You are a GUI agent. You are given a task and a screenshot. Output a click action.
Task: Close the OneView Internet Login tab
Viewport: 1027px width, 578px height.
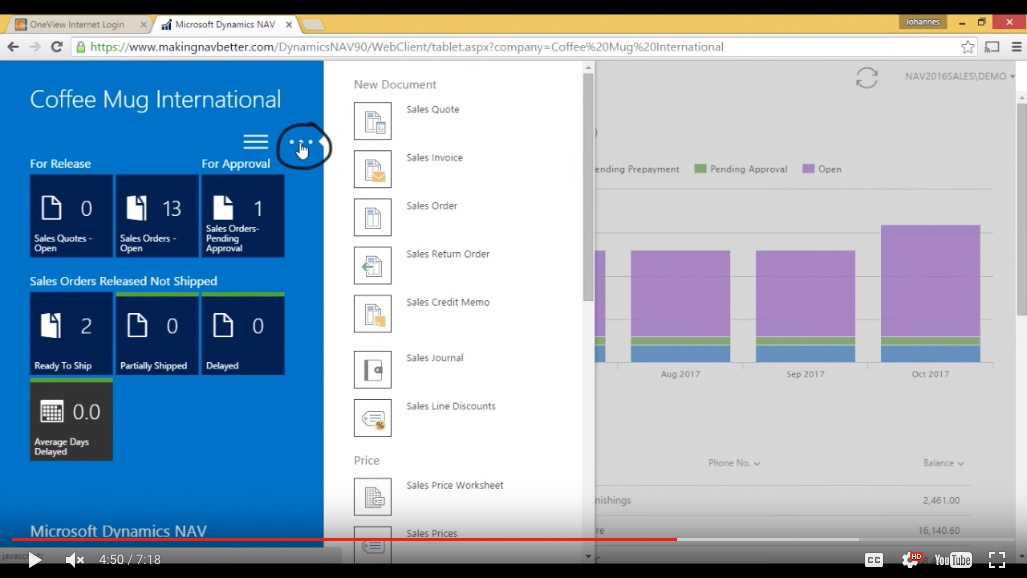pyautogui.click(x=143, y=24)
